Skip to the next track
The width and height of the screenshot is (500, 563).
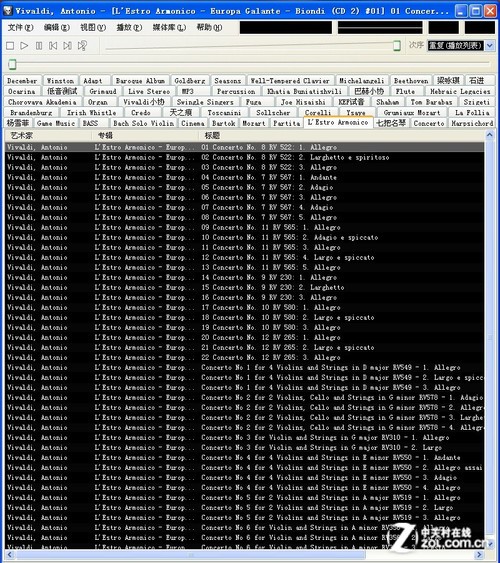[x=67, y=46]
